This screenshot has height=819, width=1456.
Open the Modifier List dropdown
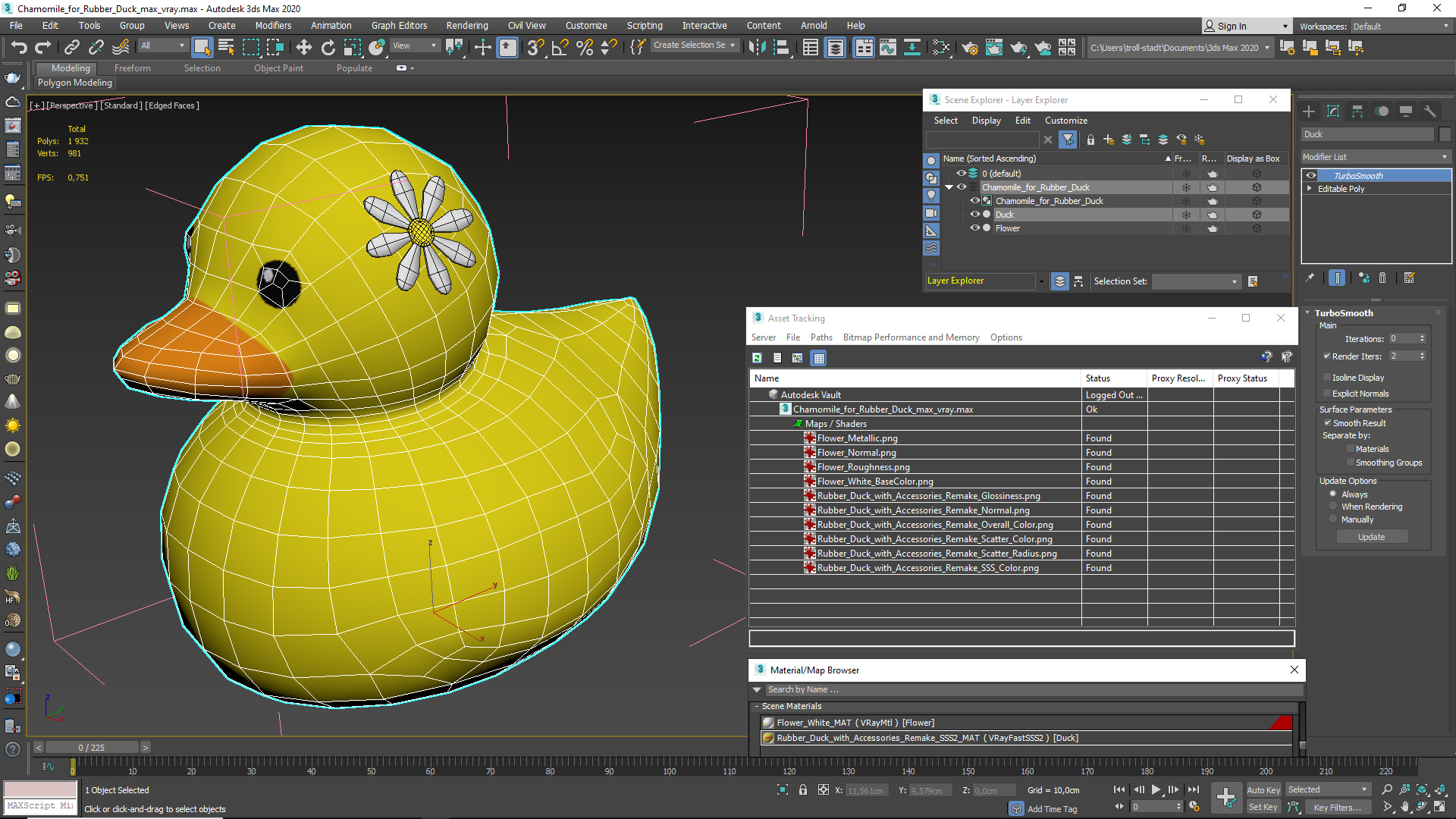point(1376,157)
